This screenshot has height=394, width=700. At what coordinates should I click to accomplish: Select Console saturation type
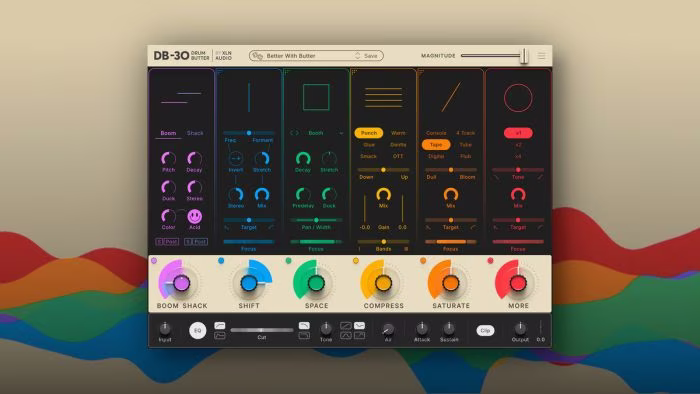click(436, 133)
